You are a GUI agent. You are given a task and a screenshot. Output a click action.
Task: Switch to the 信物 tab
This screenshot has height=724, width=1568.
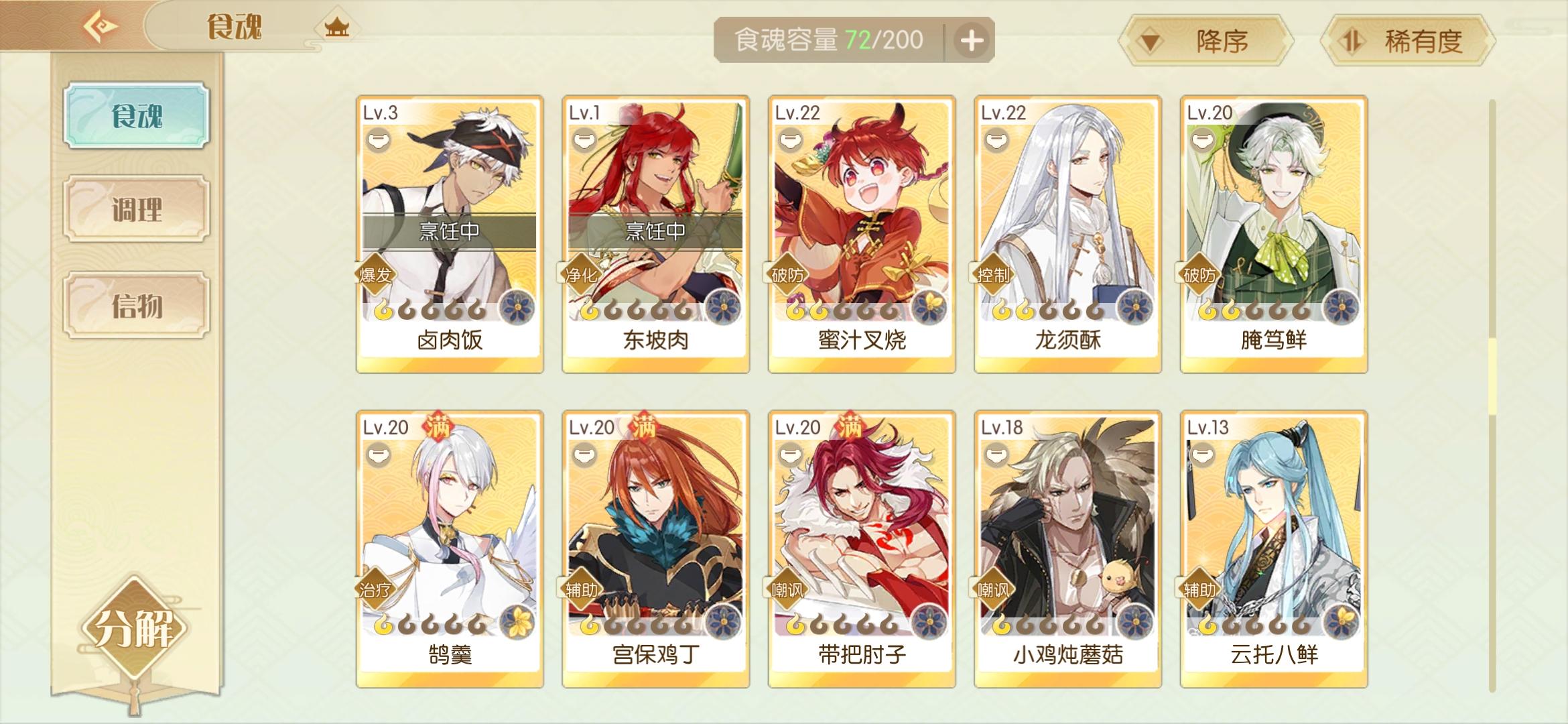click(x=137, y=305)
